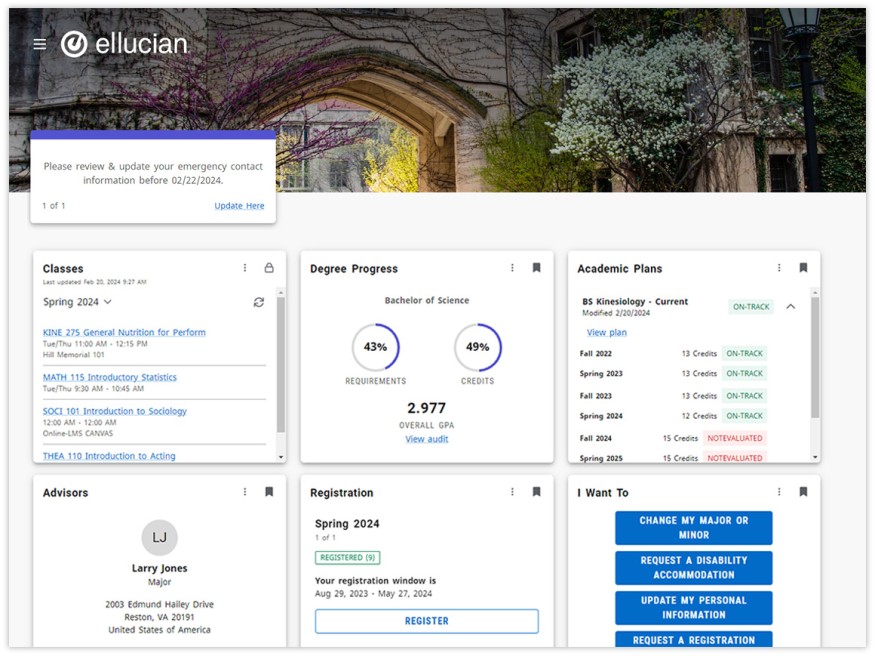Screen dimensions: 875x656
Task: Click the lock icon on Classes card
Action: point(269,268)
